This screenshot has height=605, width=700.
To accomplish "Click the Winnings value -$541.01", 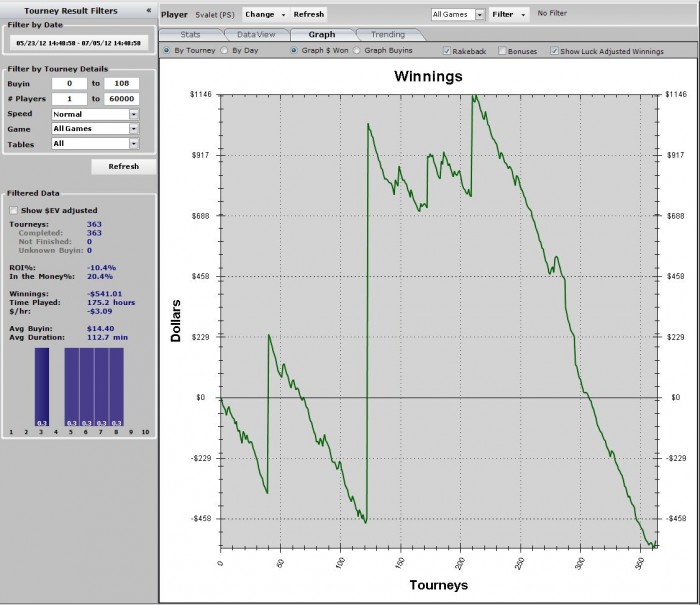I will [104, 294].
